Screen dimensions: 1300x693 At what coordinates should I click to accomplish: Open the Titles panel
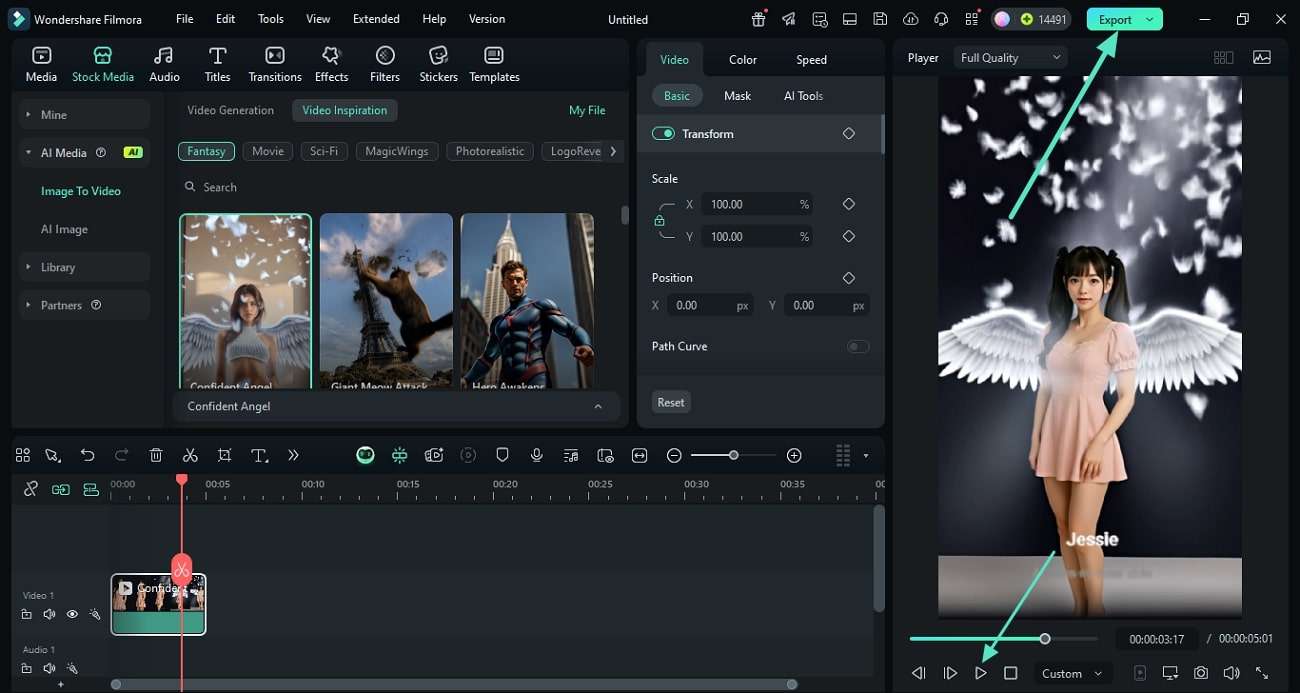(x=217, y=64)
